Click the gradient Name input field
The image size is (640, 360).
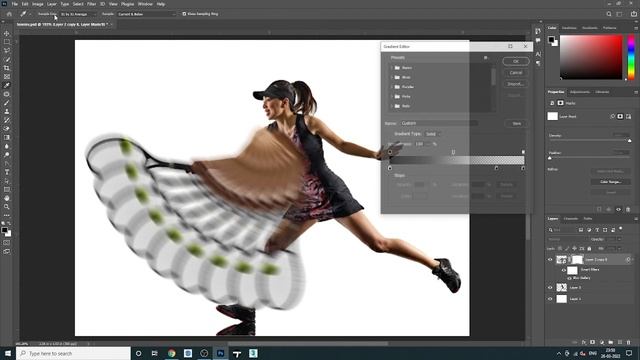pos(439,123)
